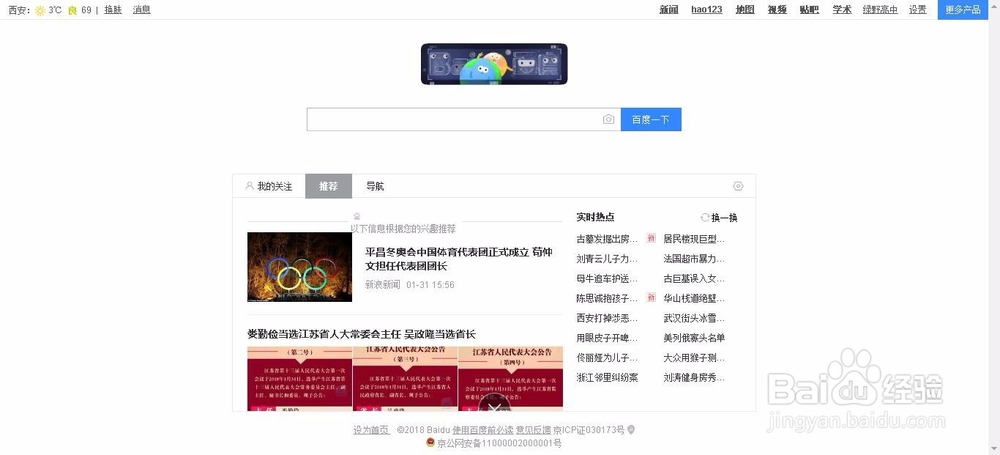1000x455 pixels.
Task: Open hot topic 刘青云儿子力
Action: point(607,259)
